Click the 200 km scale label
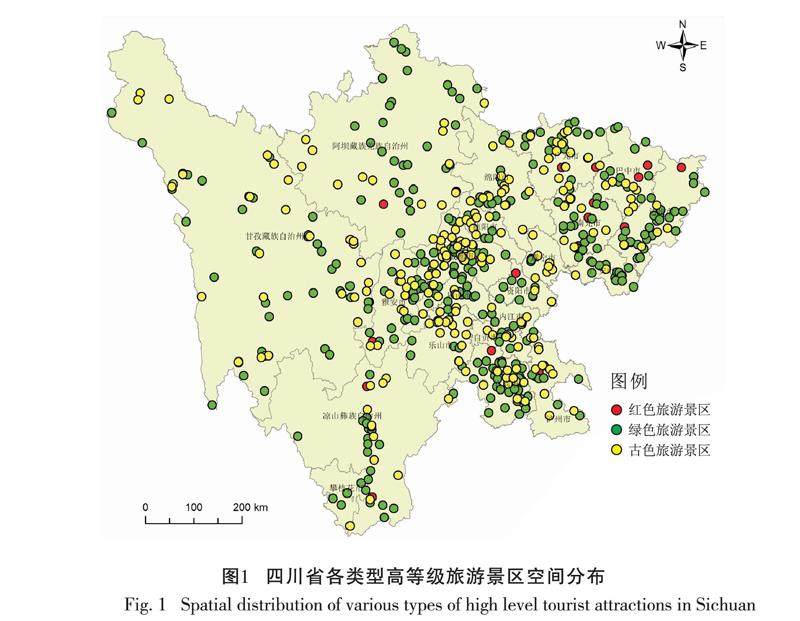This screenshot has height=621, width=800. [x=250, y=507]
